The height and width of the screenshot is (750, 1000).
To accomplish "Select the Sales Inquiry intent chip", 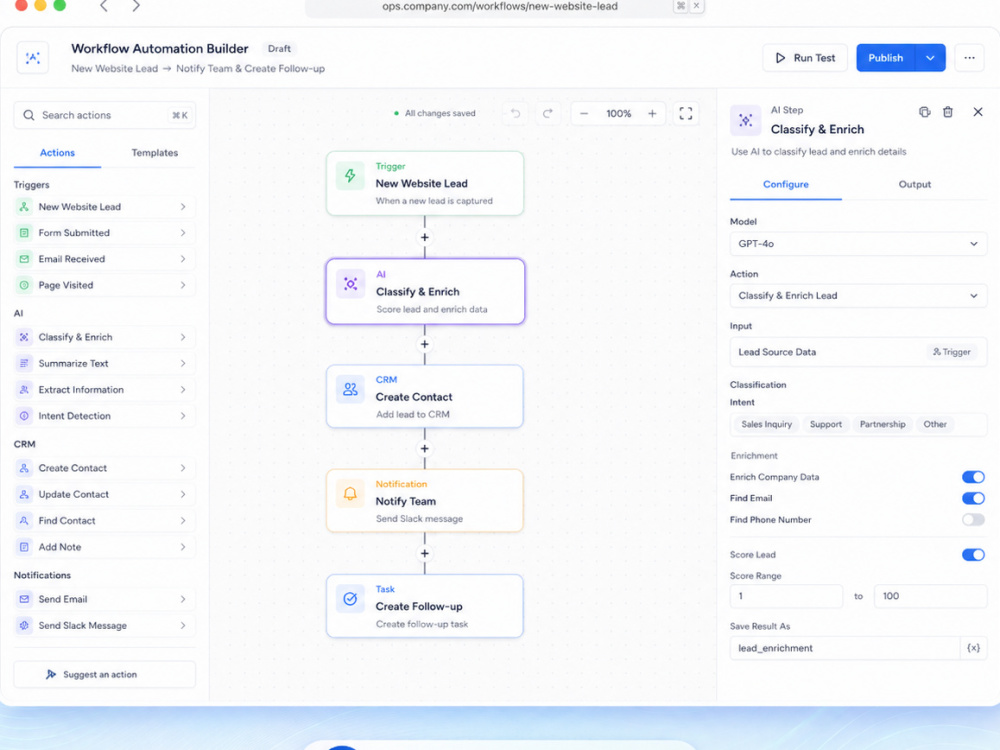I will click(x=767, y=424).
